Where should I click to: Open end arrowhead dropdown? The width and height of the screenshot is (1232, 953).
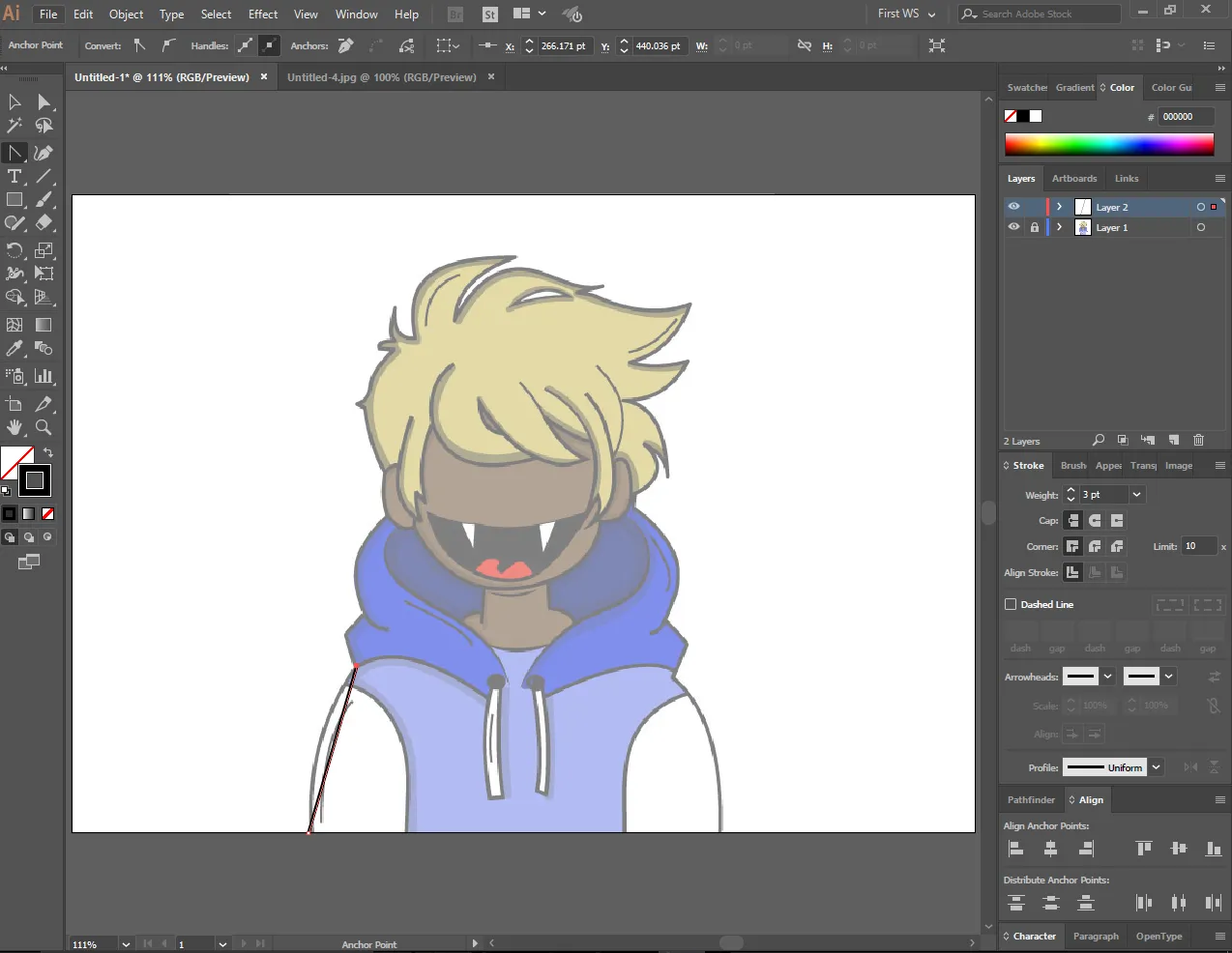click(x=1168, y=677)
